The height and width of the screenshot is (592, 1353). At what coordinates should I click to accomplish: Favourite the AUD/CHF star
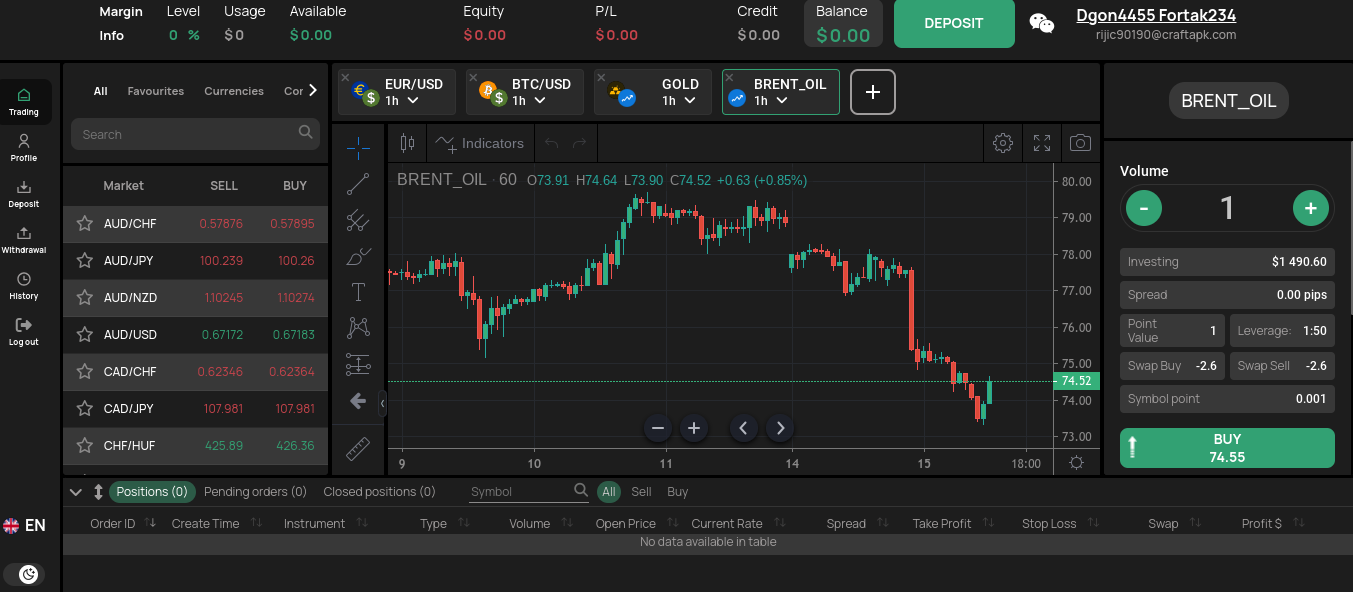85,224
